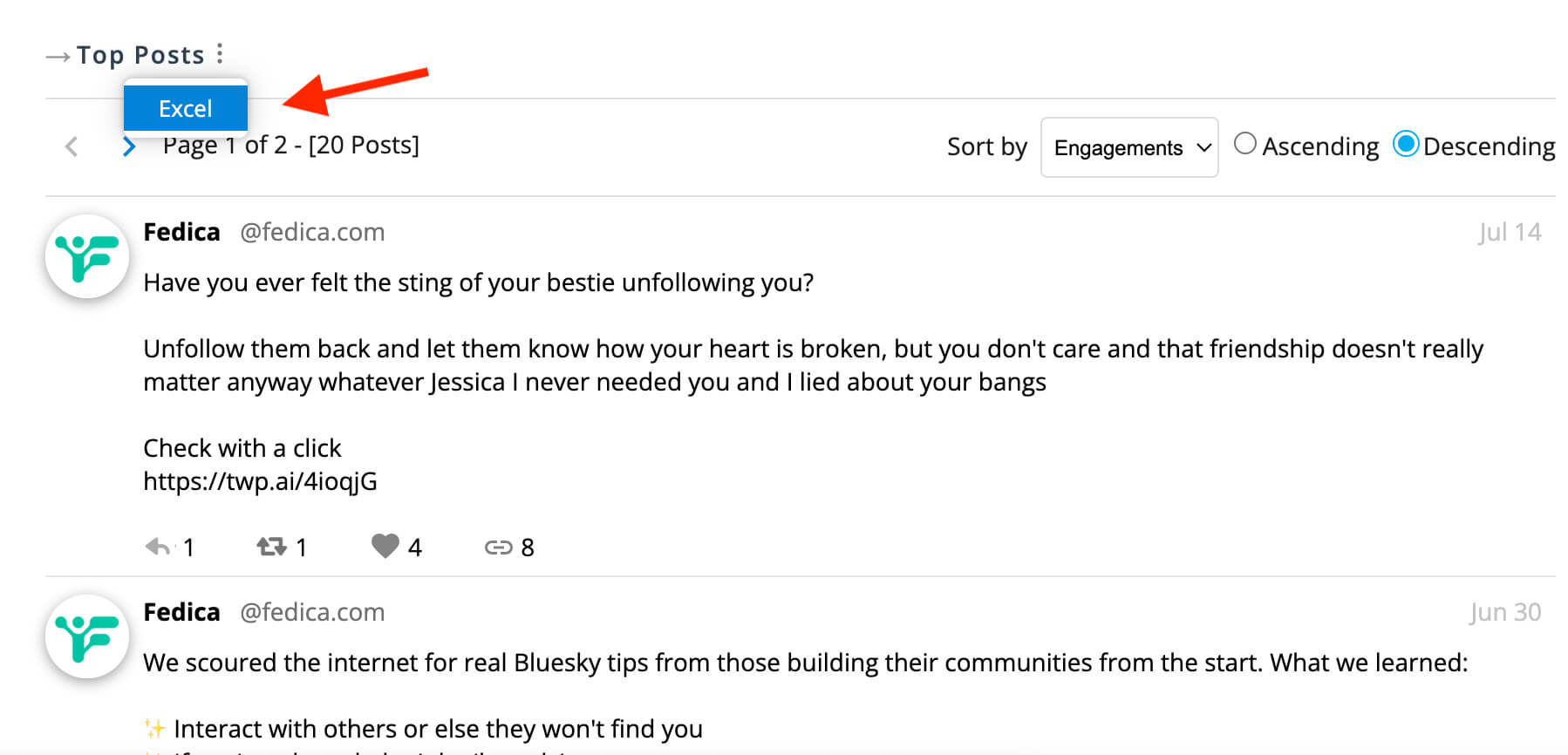Click the arrow icon before Top Posts

[58, 57]
